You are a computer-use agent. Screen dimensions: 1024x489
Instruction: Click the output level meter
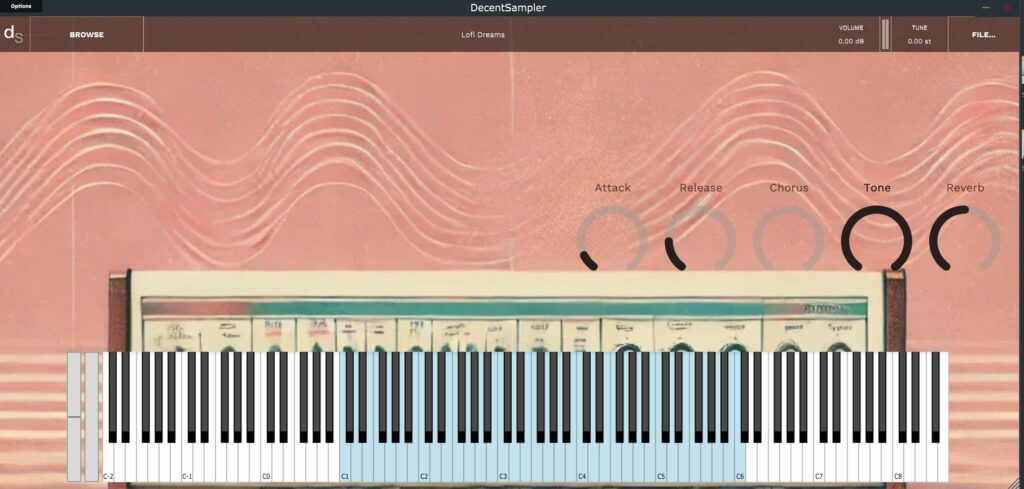click(885, 35)
